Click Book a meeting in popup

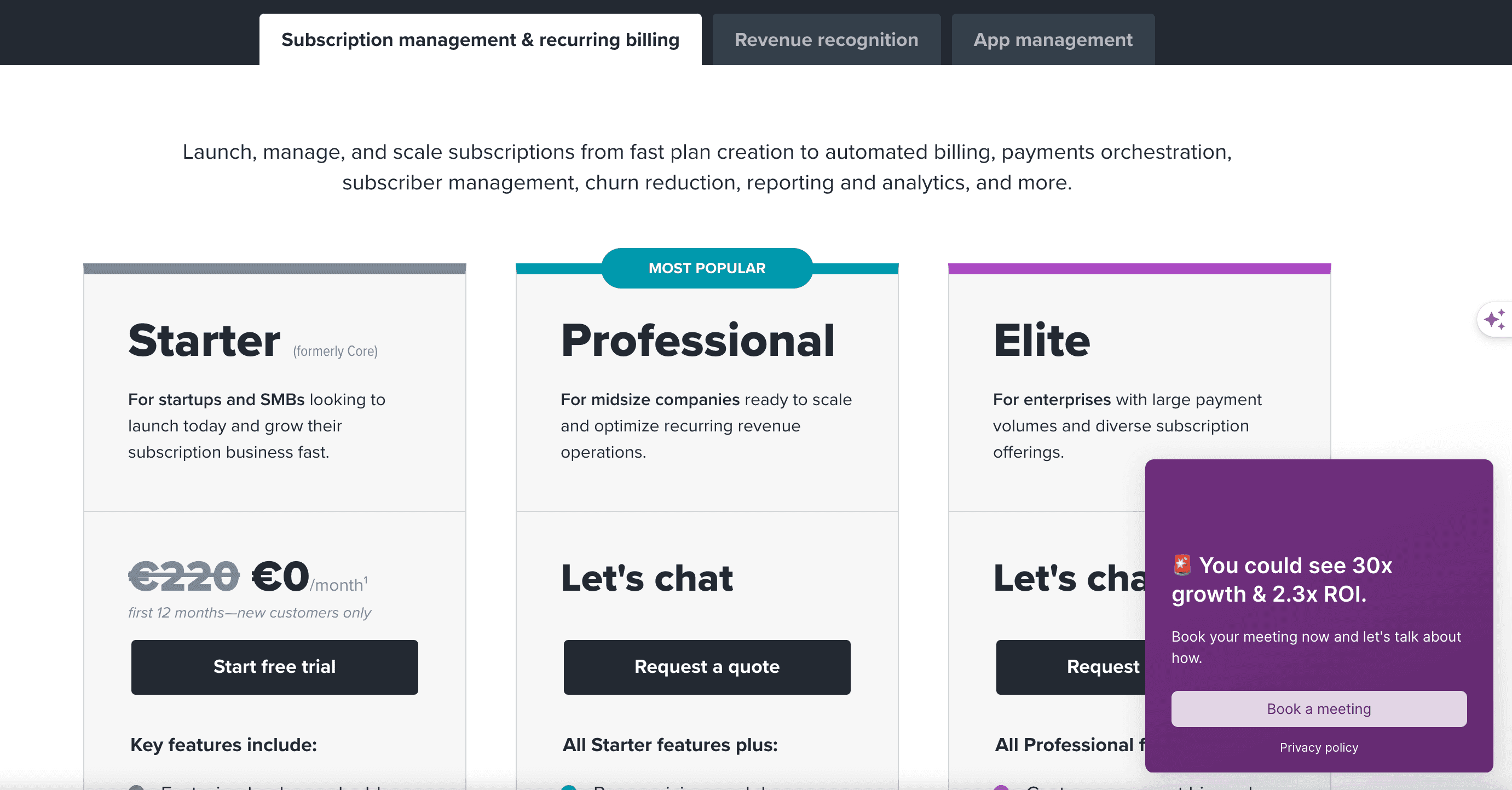(x=1318, y=708)
